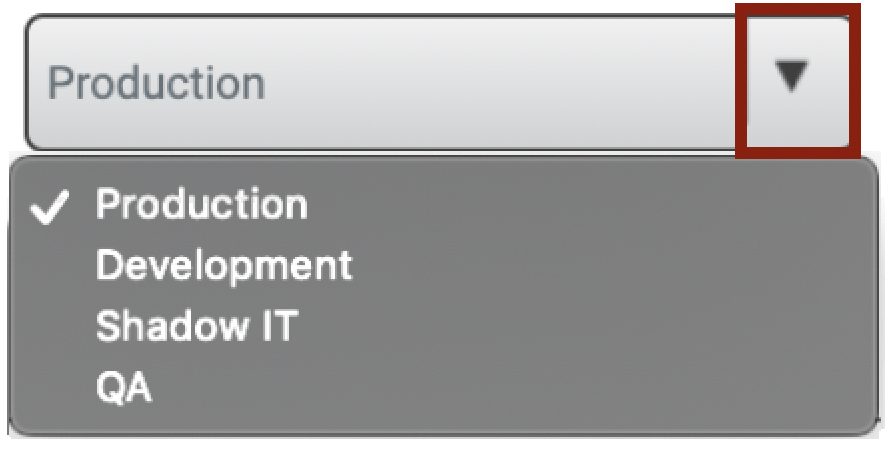Click the tick mark icon in the list
Image resolution: width=890 pixels, height=454 pixels.
pos(51,206)
